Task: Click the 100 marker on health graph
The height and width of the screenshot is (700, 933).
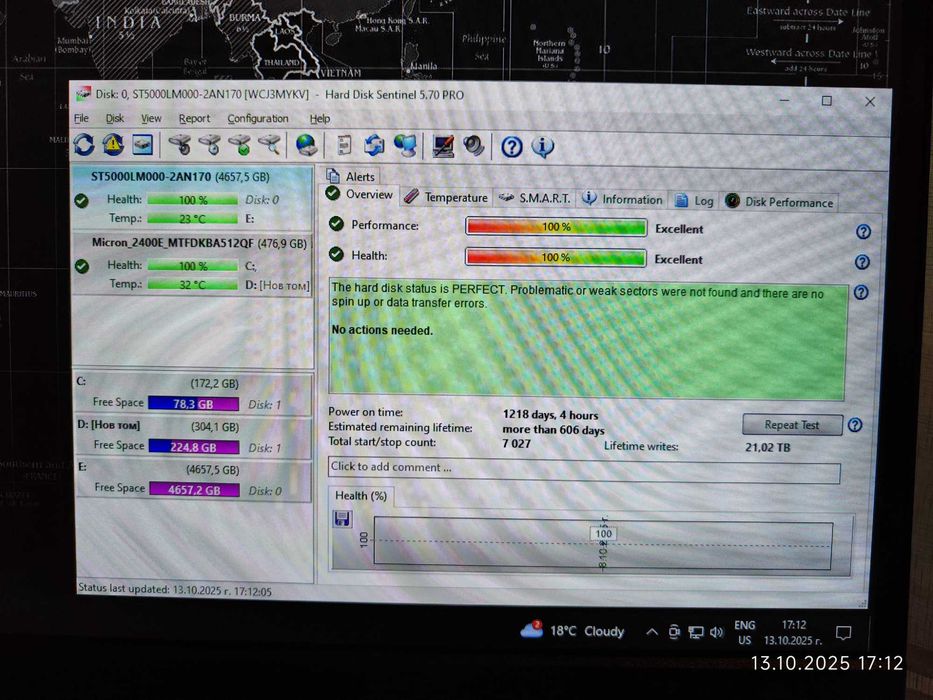Action: click(x=603, y=533)
